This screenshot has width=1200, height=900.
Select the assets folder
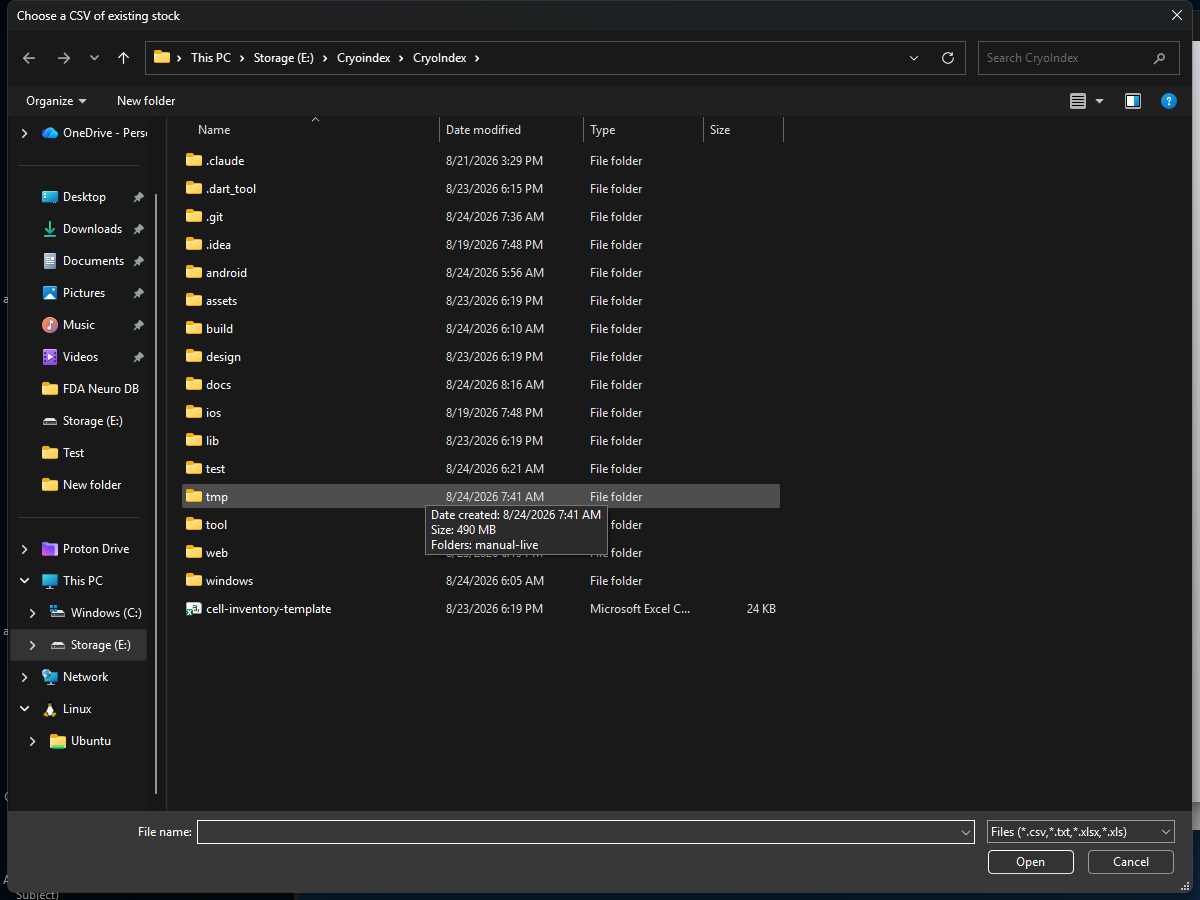(481, 301)
